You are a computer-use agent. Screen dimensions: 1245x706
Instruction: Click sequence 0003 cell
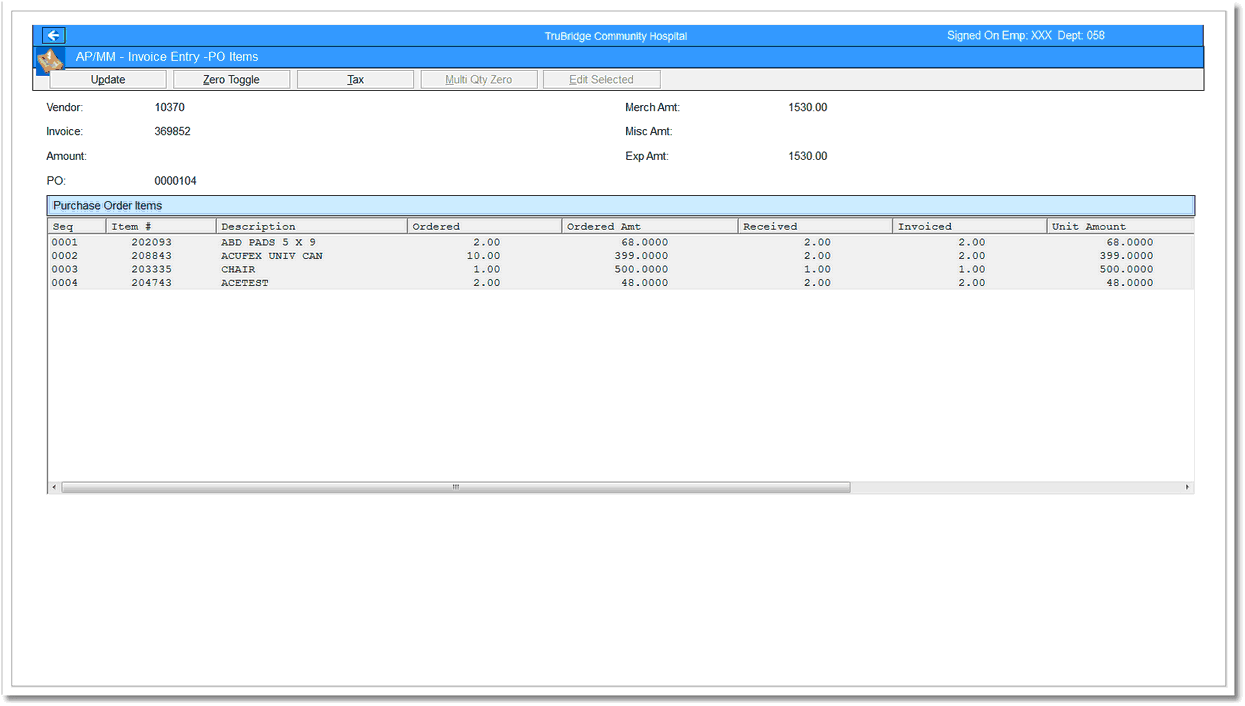click(x=64, y=269)
